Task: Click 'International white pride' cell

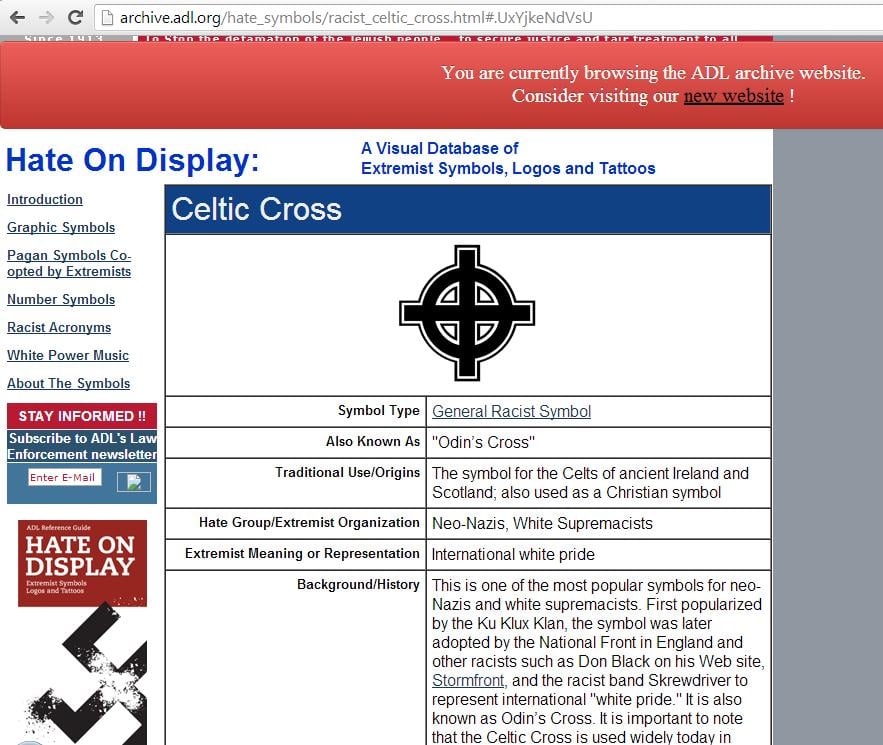Action: (598, 555)
